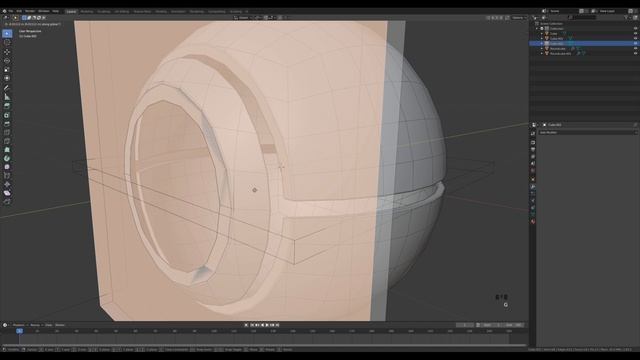Open the outliner filter dropdown
The width and height of the screenshot is (640, 360).
click(627, 18)
